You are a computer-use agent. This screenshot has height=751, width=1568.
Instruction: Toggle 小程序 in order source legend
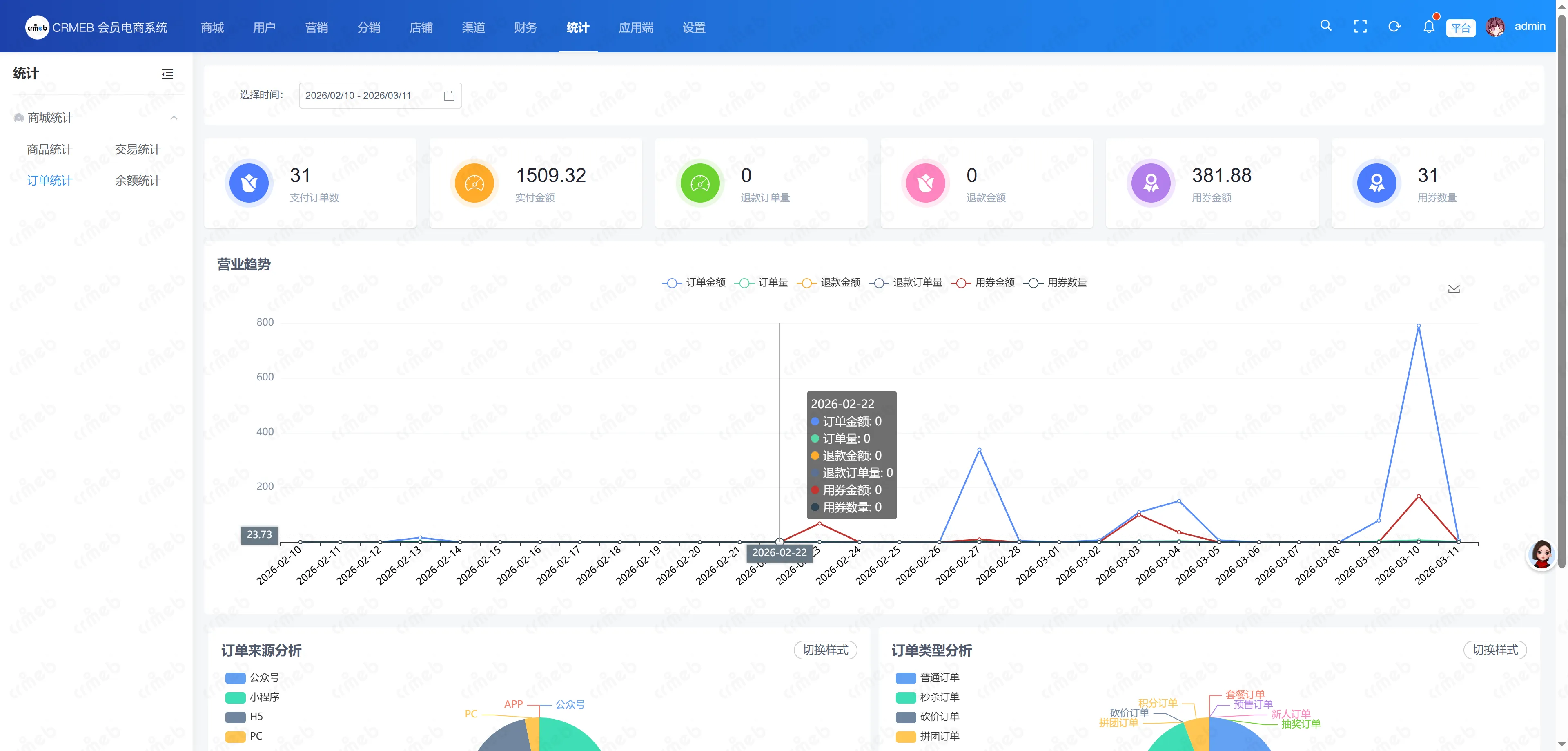point(252,697)
